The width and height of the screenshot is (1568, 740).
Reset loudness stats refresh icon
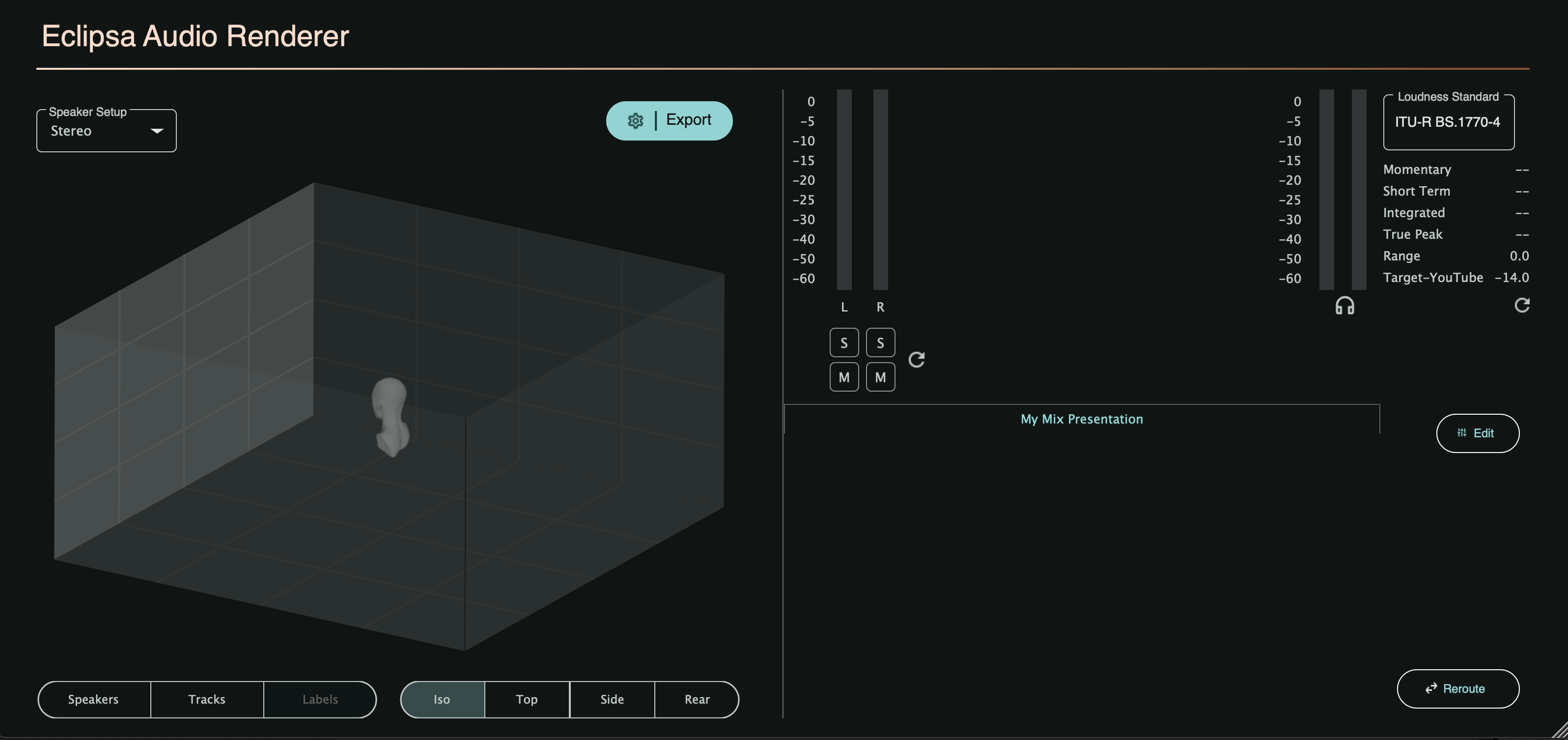pos(1521,305)
